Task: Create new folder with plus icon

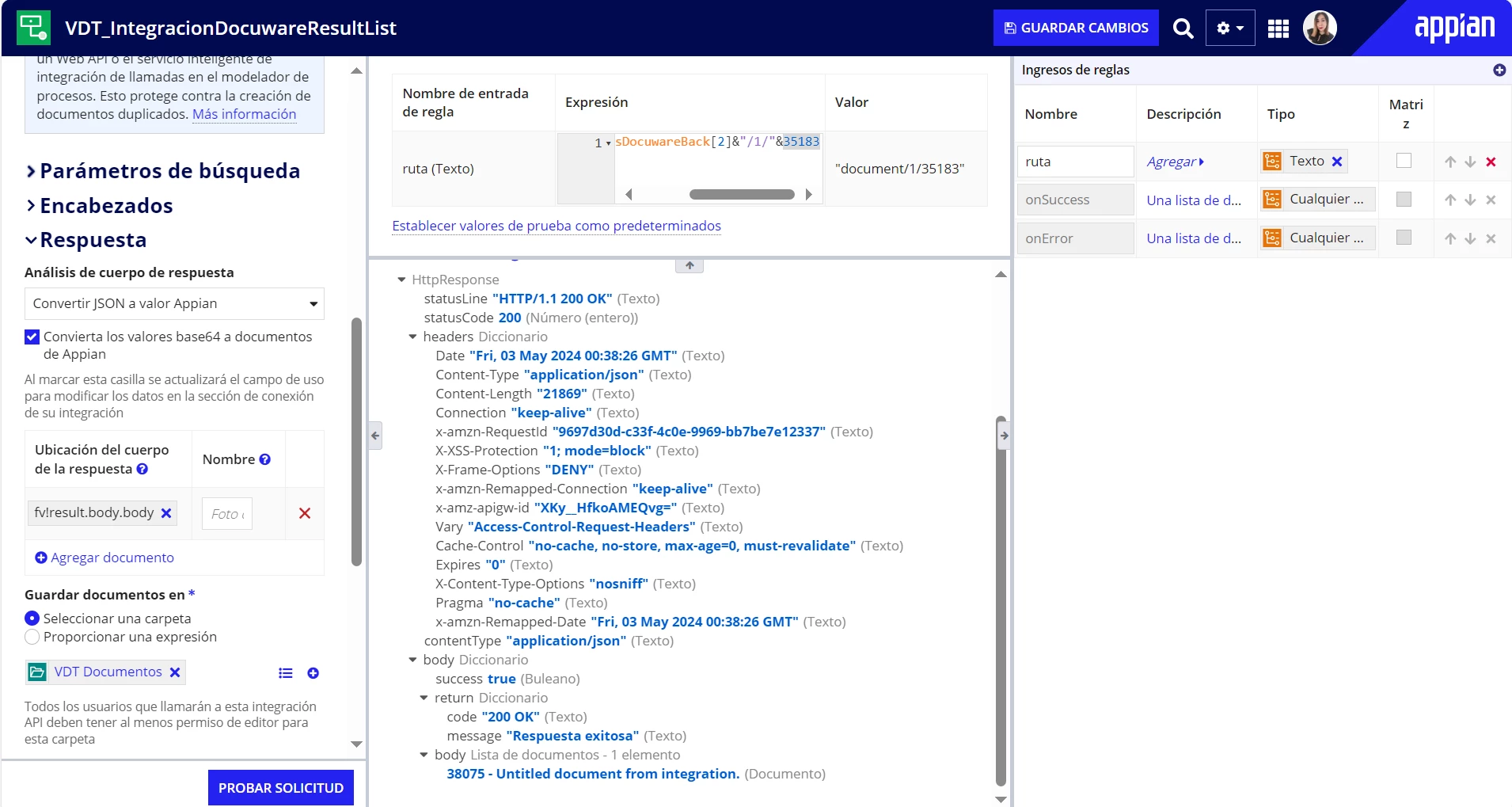Action: coord(313,673)
